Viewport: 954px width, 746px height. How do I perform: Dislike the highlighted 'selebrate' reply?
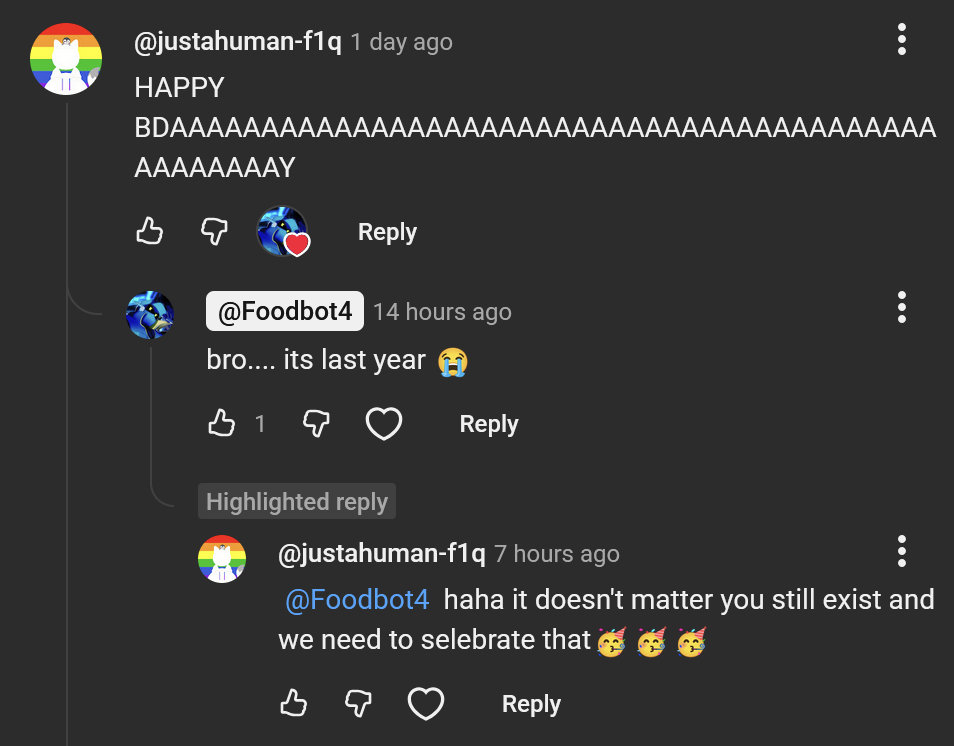(359, 704)
